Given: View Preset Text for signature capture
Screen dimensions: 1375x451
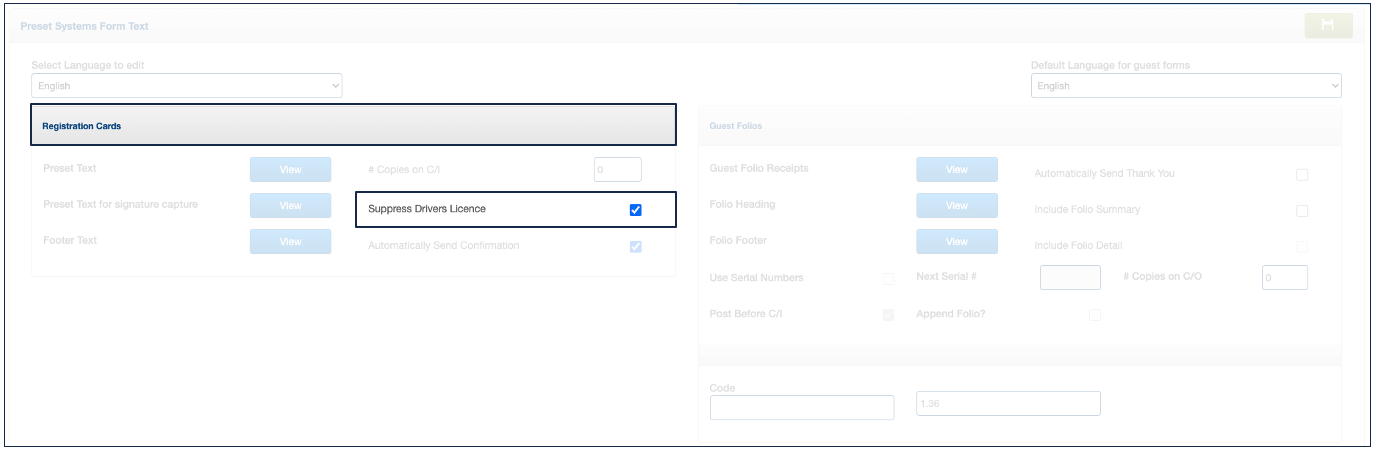Looking at the screenshot, I should pyautogui.click(x=290, y=206).
